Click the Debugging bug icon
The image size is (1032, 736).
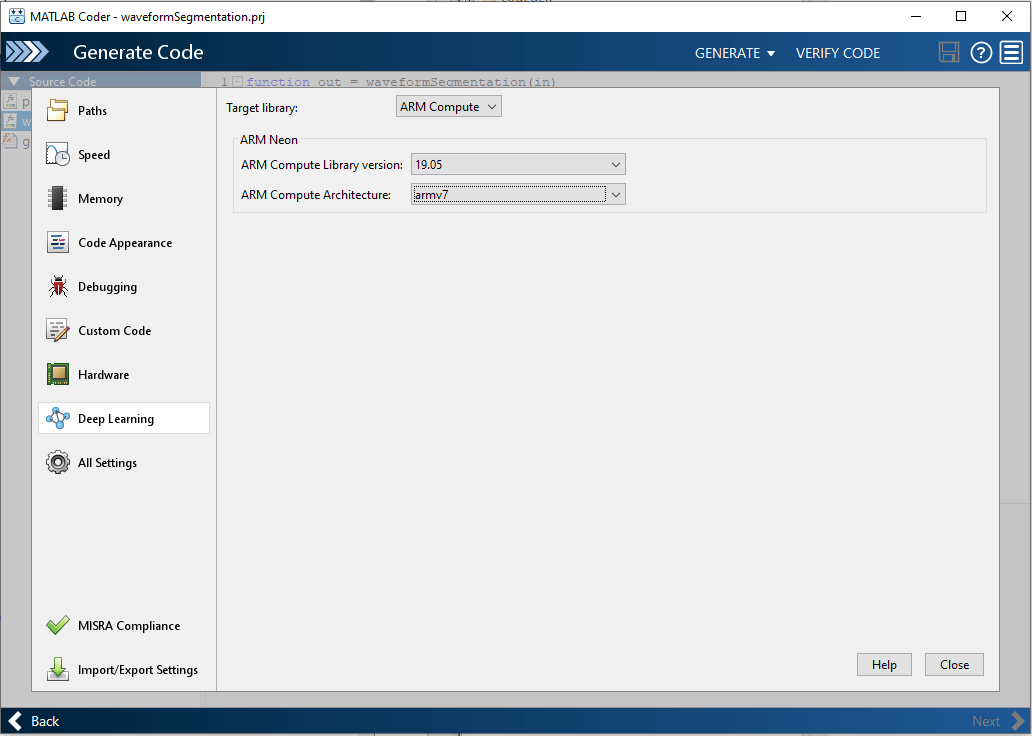pos(58,287)
